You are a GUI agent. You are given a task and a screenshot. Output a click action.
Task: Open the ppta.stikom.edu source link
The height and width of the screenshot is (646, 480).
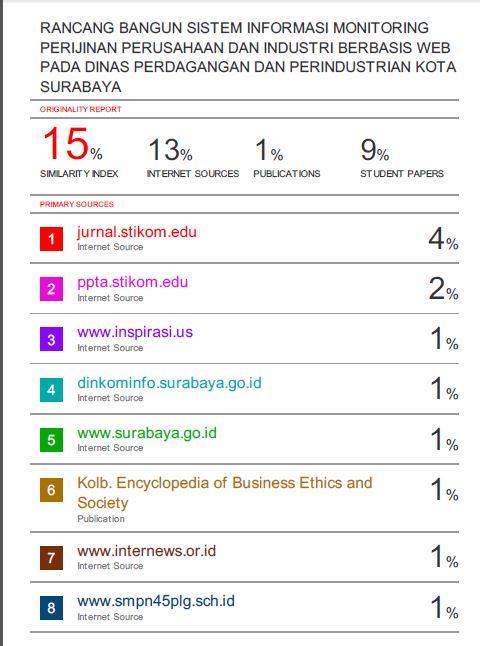[133, 283]
